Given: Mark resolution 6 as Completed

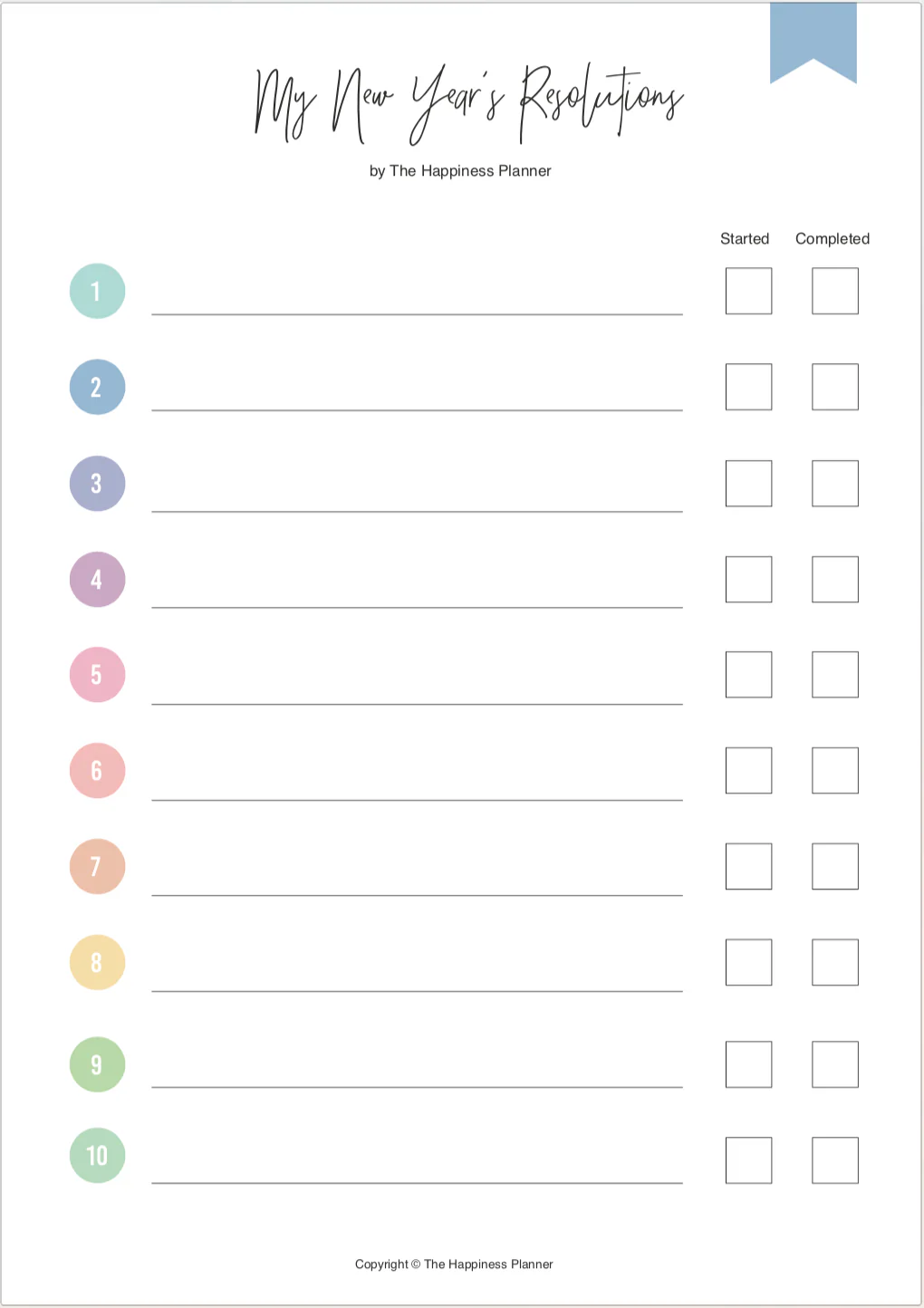Looking at the screenshot, I should (x=834, y=770).
